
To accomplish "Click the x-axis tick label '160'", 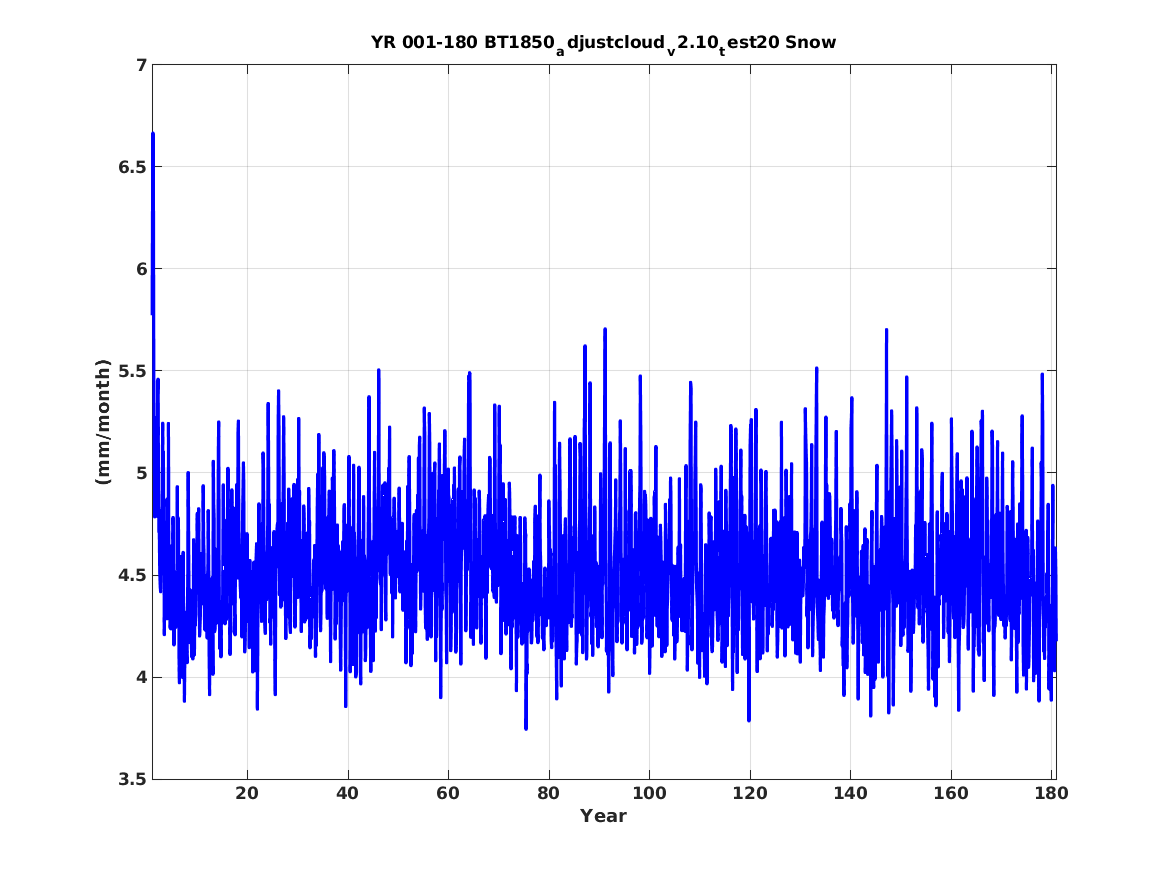I will pos(951,794).
